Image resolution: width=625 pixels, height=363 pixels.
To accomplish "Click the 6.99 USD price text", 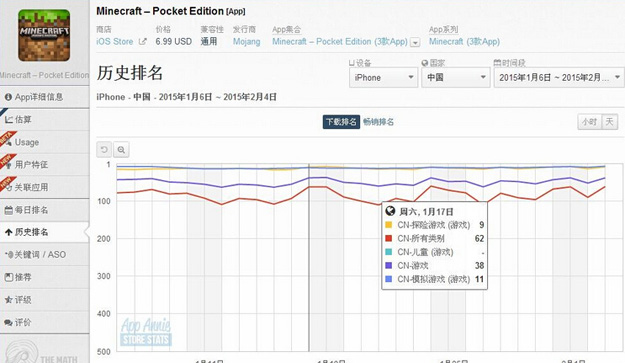I will [173, 41].
